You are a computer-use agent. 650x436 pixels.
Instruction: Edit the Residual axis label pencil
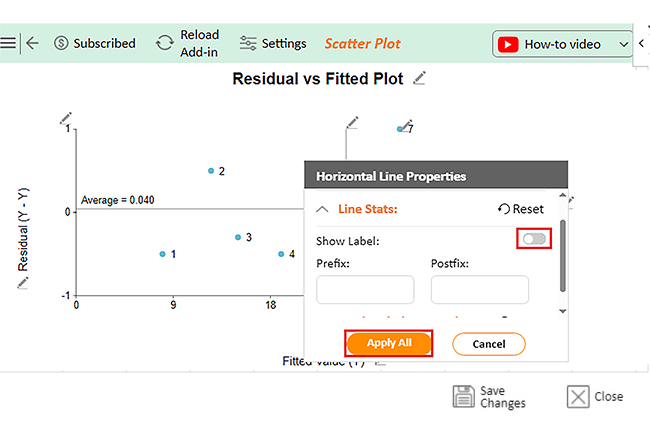coord(22,283)
